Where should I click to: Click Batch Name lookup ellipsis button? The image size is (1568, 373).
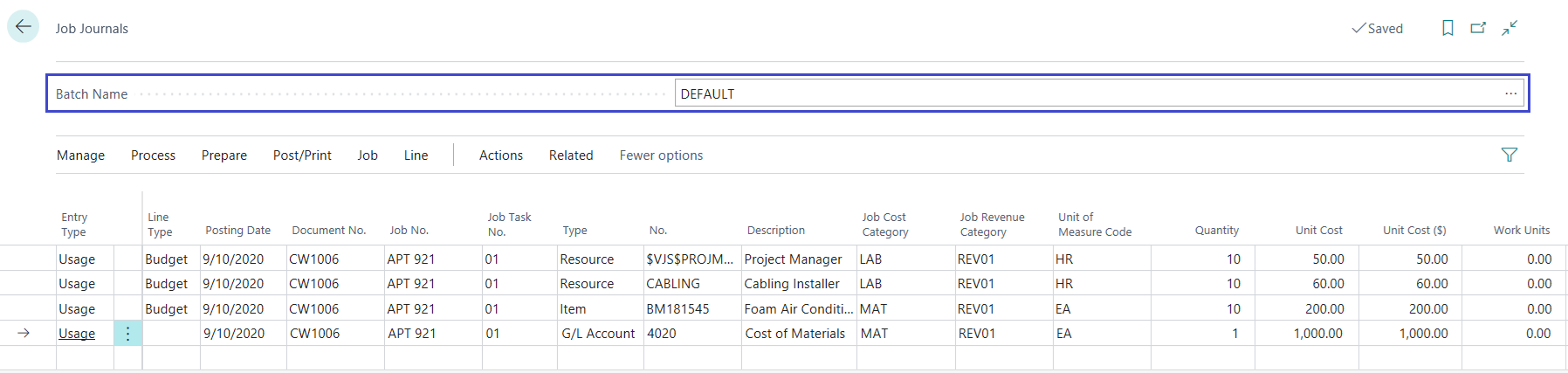point(1510,93)
